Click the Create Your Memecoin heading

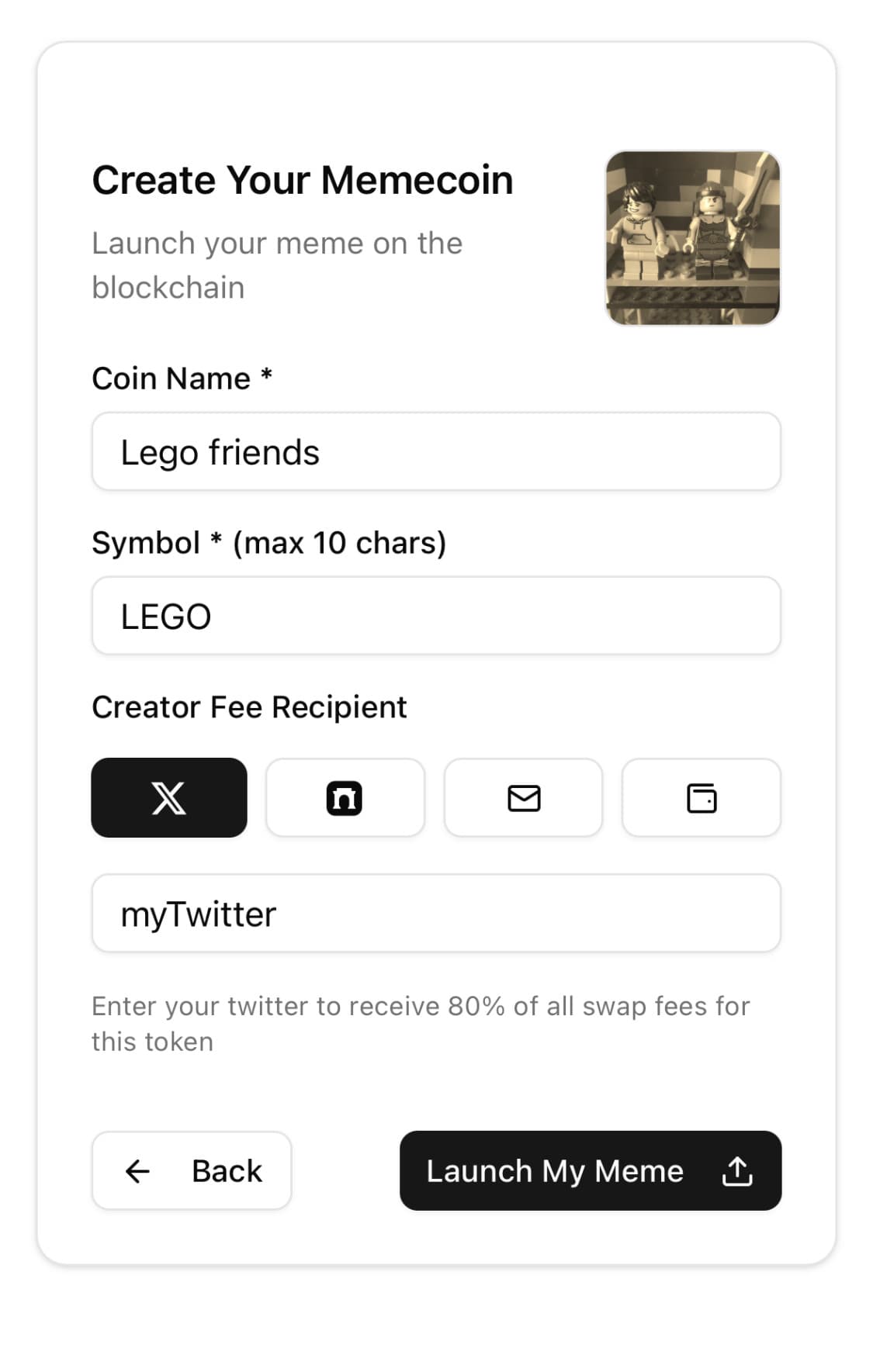pos(302,179)
